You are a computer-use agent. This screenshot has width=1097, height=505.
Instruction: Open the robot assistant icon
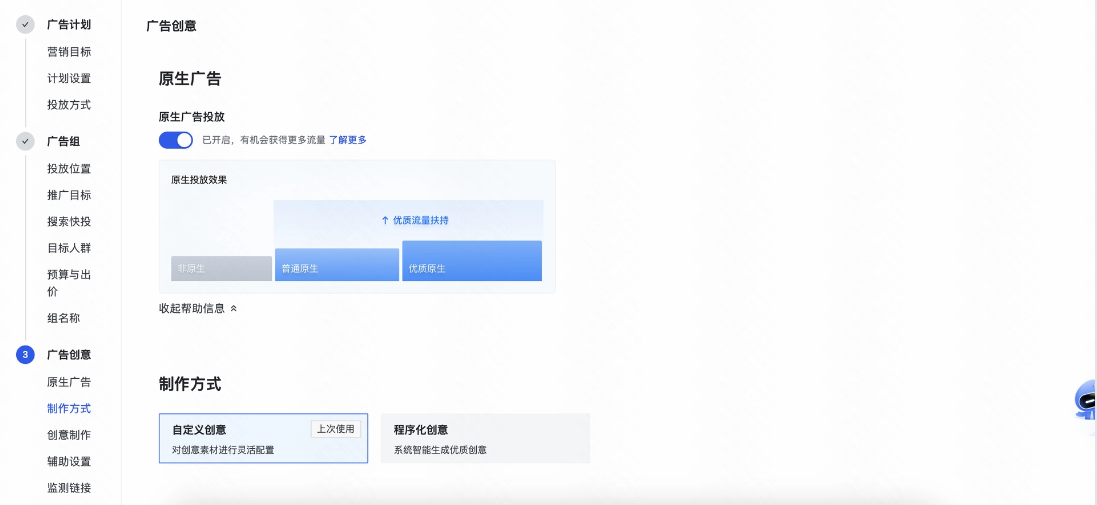click(x=1086, y=400)
